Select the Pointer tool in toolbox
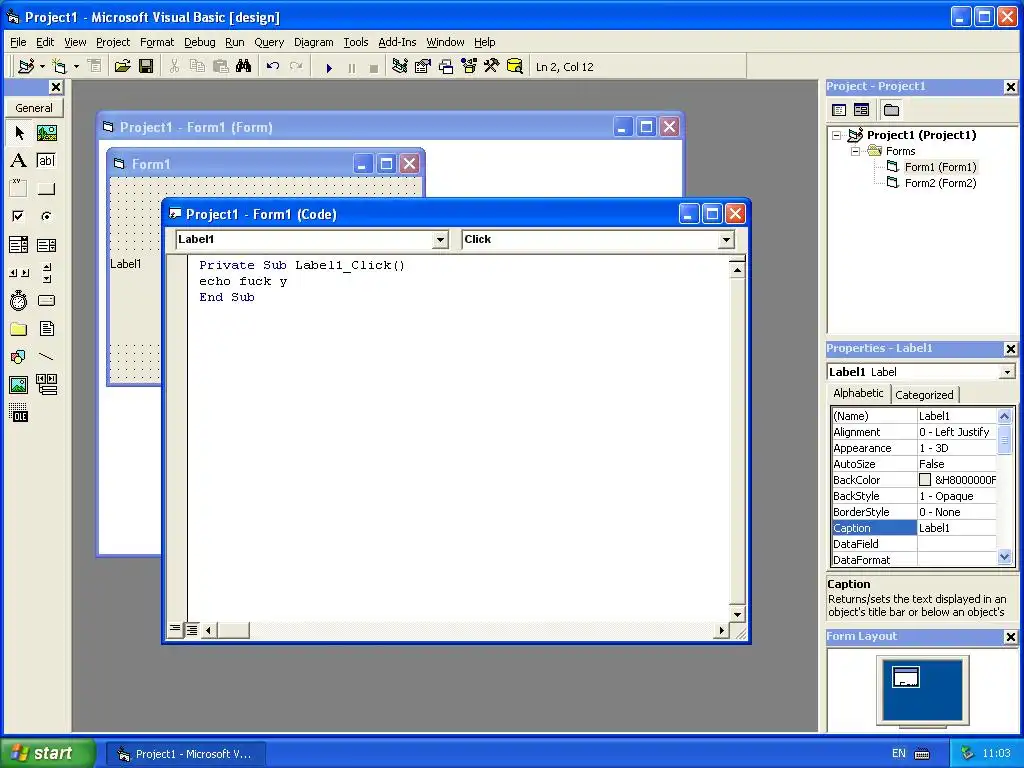The image size is (1024, 768). pyautogui.click(x=19, y=133)
